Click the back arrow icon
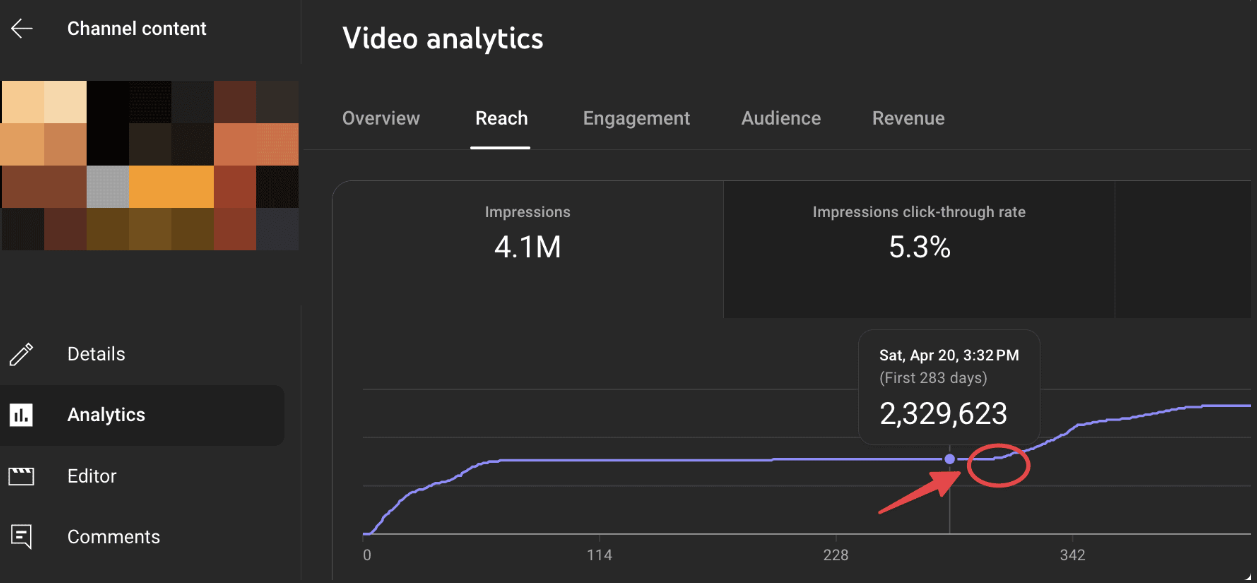The height and width of the screenshot is (583, 1257). click(x=22, y=29)
